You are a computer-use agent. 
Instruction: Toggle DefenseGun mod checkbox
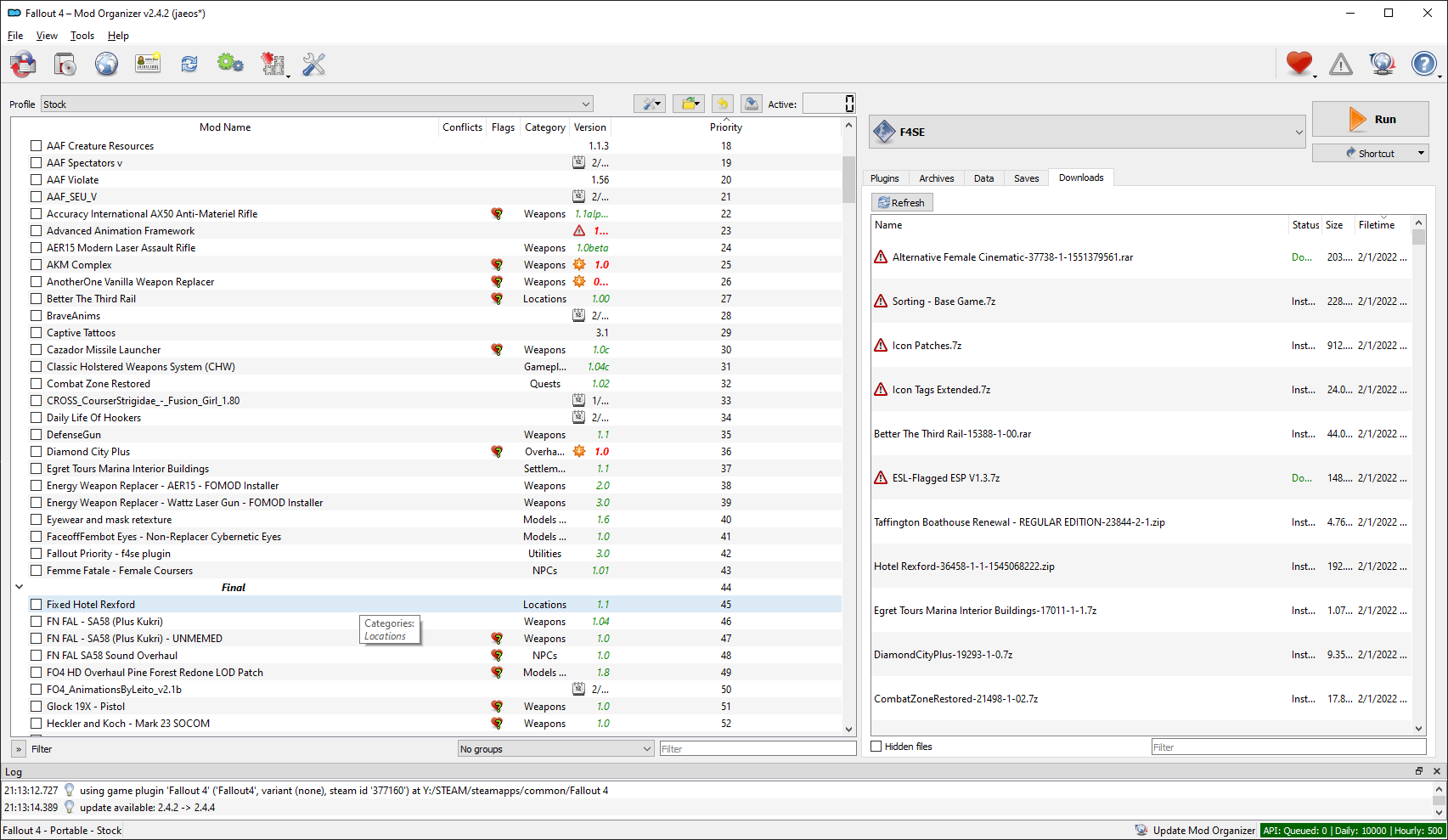click(x=36, y=435)
